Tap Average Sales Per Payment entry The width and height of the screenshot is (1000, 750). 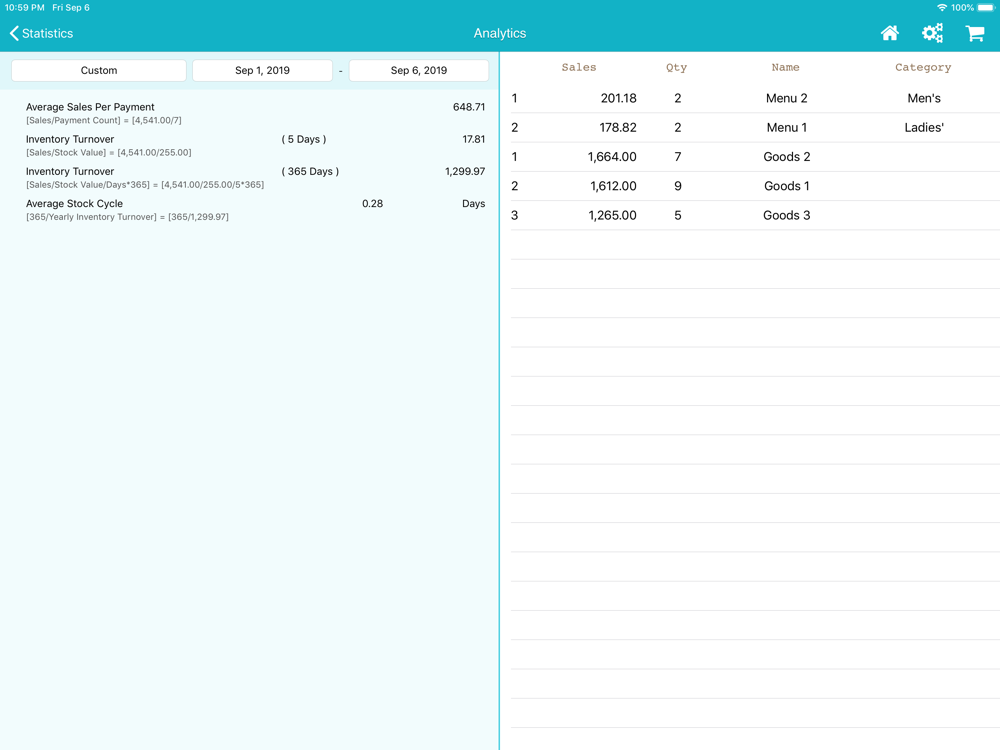tap(255, 113)
